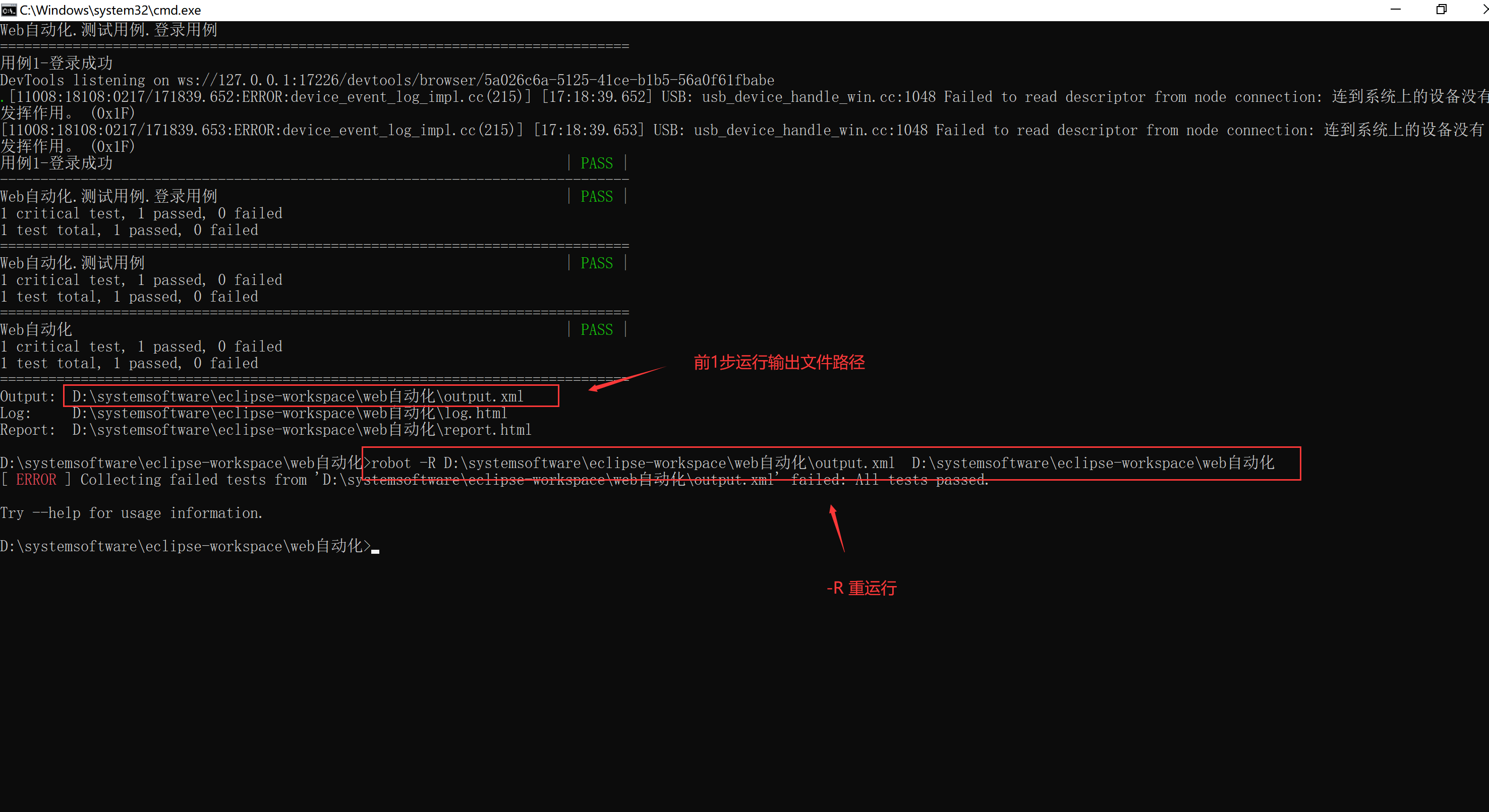Screen dimensions: 1489x812
Task: Click PASS status beside Web自动化.测试用例.登录用例
Action: click(597, 197)
